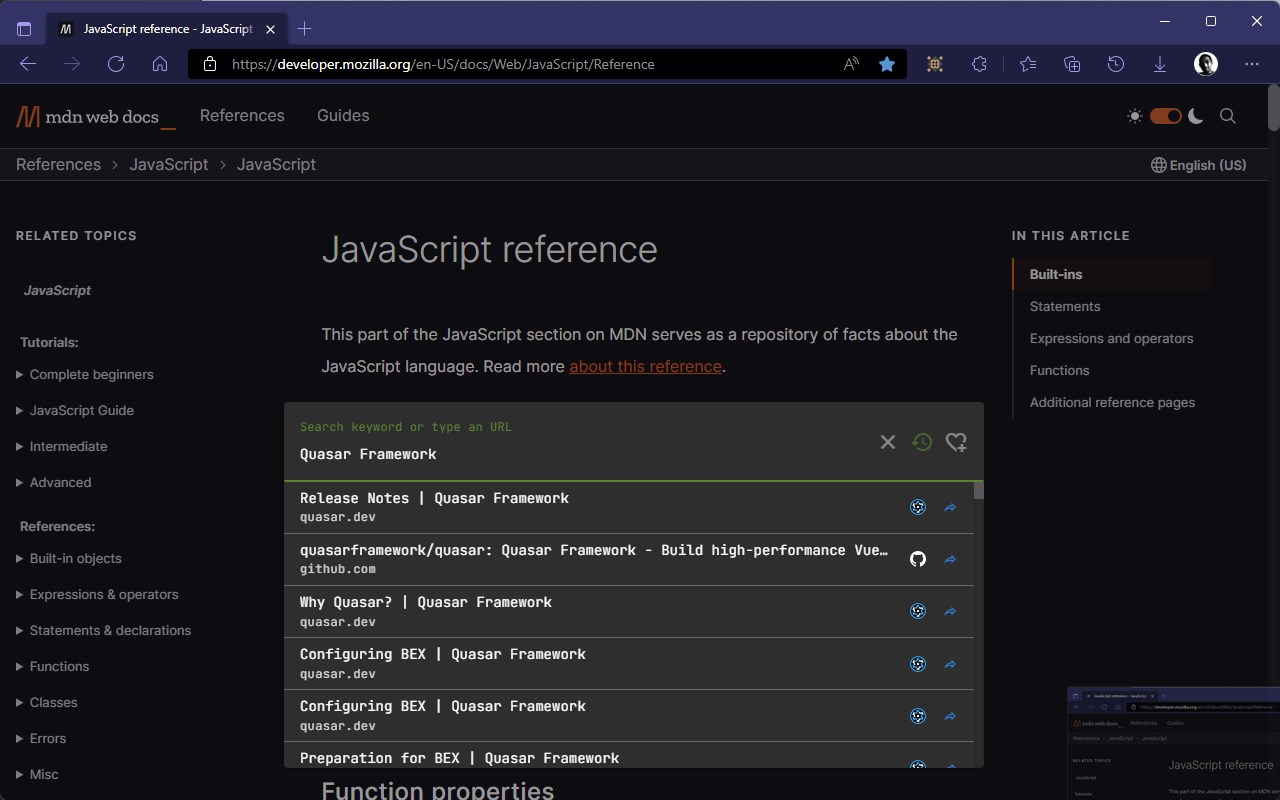Click the page thumbnail preview at bottom-right
Image resolution: width=1280 pixels, height=800 pixels.
coord(1173,743)
